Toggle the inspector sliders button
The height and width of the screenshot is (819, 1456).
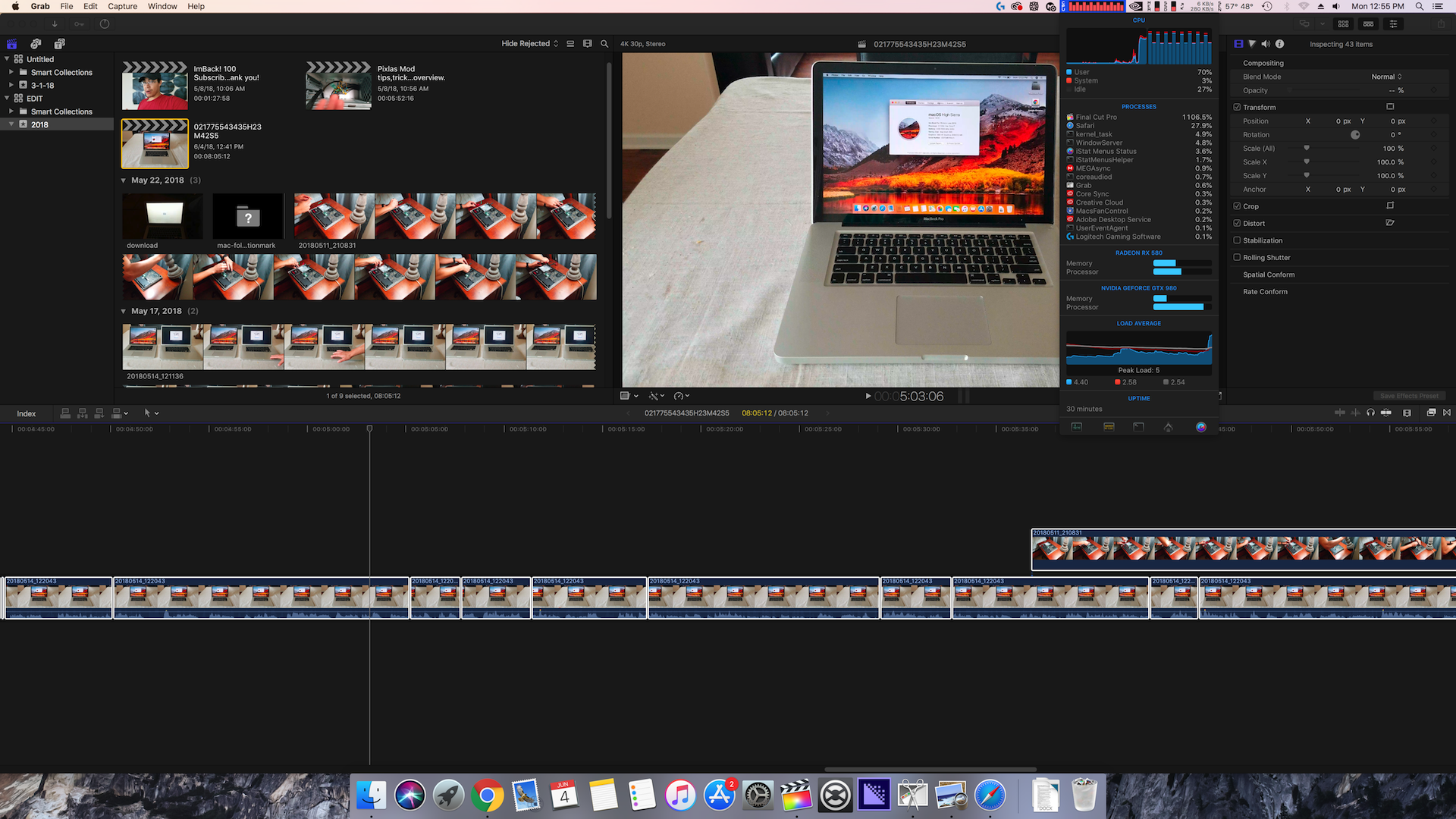(x=1393, y=24)
